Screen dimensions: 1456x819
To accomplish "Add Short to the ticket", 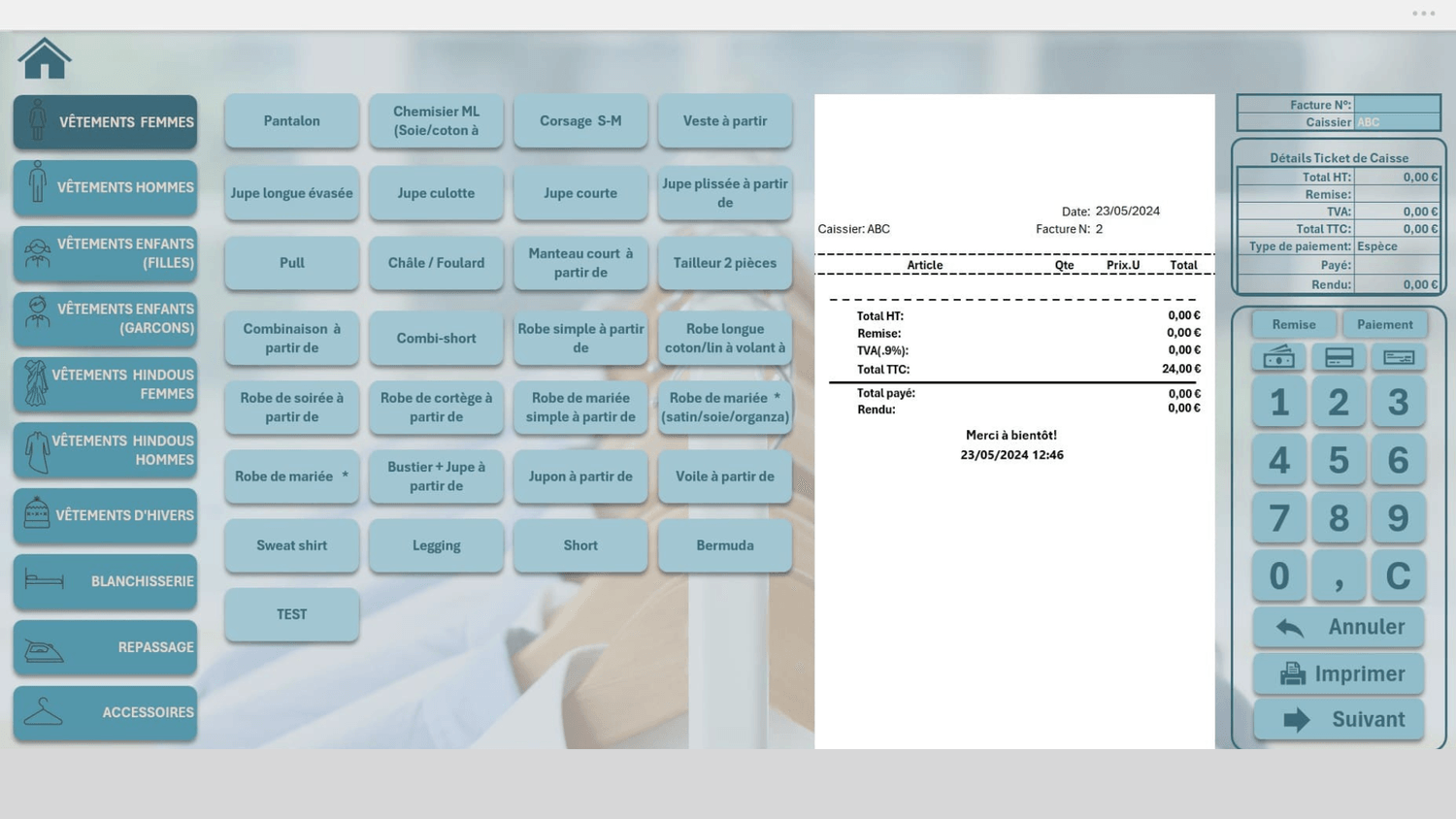I will point(580,545).
